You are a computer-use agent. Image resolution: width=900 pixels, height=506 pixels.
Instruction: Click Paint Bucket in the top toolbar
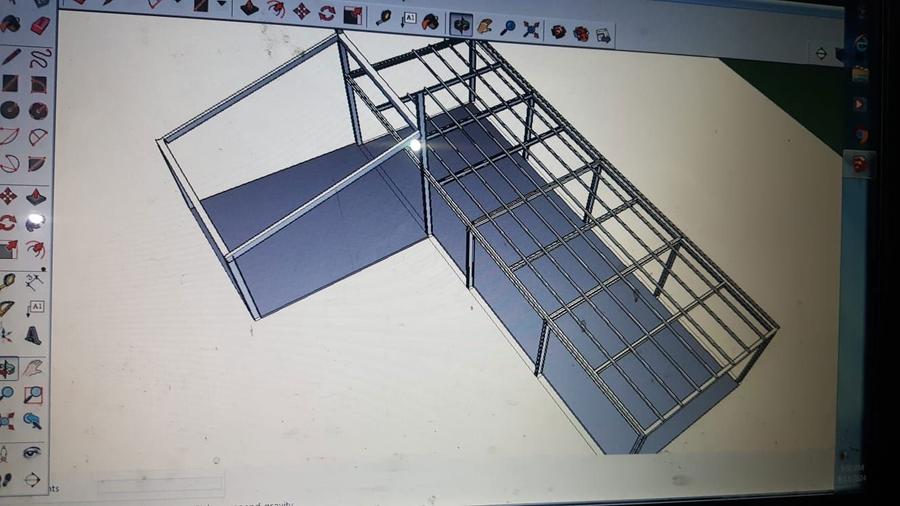(x=430, y=22)
